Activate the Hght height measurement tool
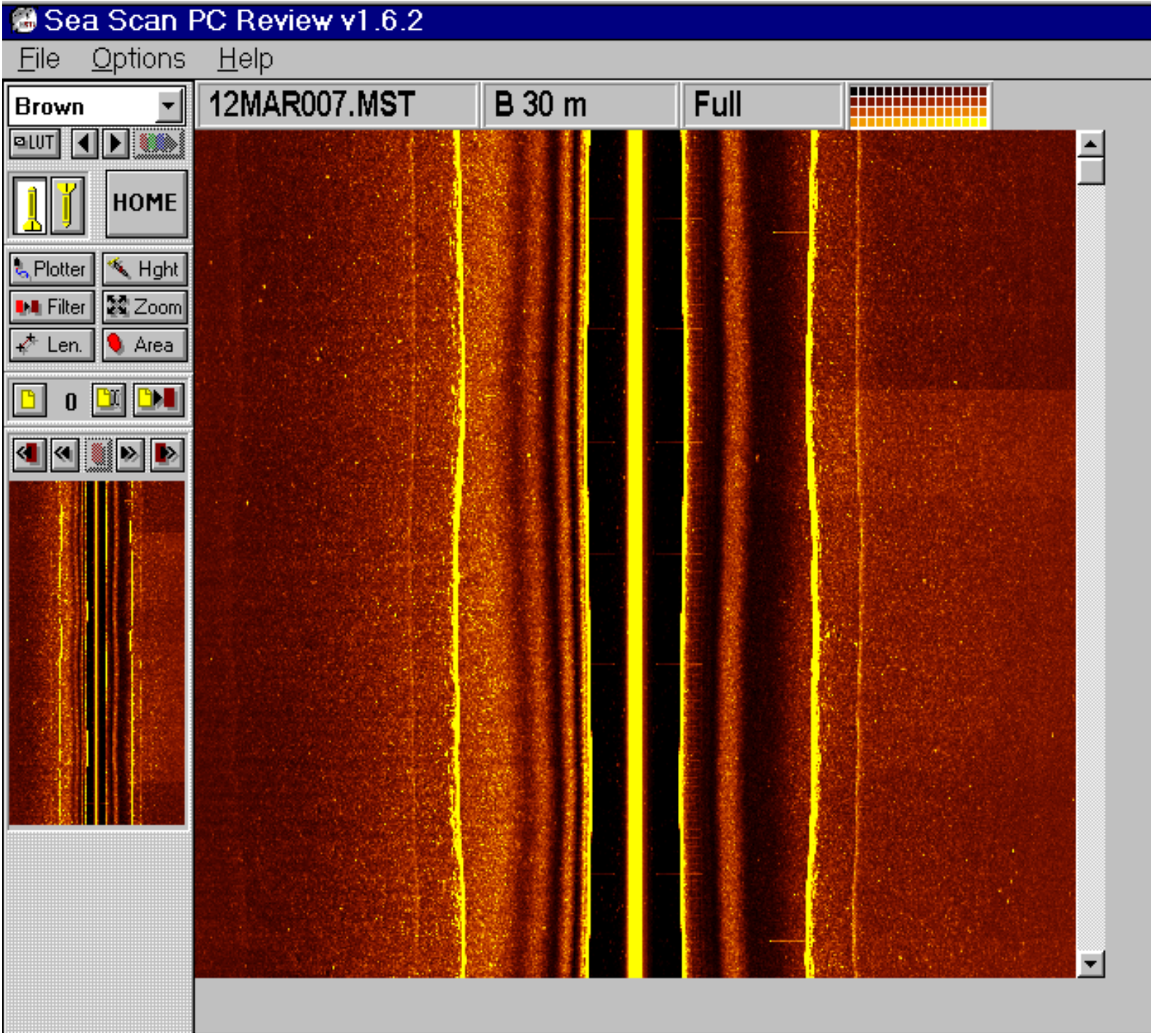Screen dimensions: 1151x1036 pyautogui.click(x=145, y=269)
